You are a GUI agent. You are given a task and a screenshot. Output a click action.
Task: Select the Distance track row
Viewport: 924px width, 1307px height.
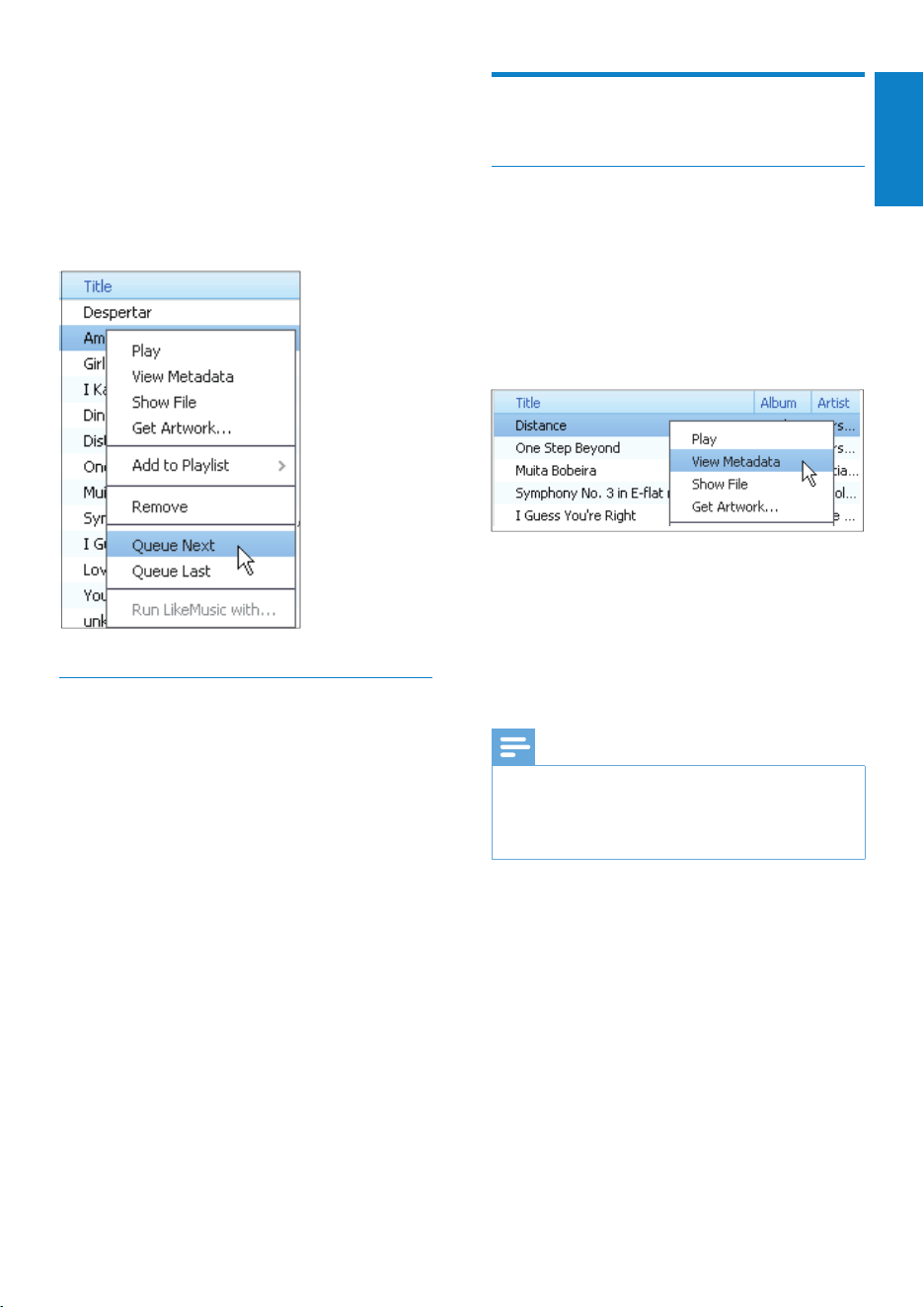tap(581, 425)
